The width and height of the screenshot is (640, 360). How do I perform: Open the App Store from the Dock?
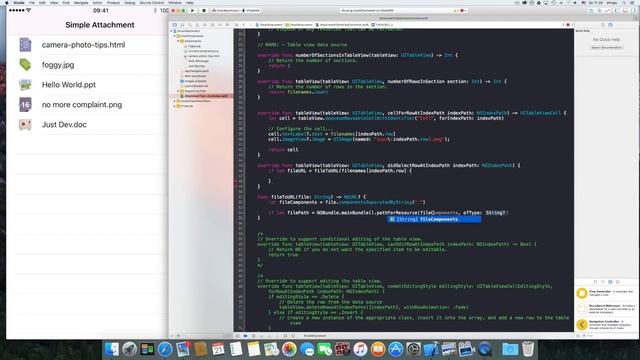tap(396, 349)
